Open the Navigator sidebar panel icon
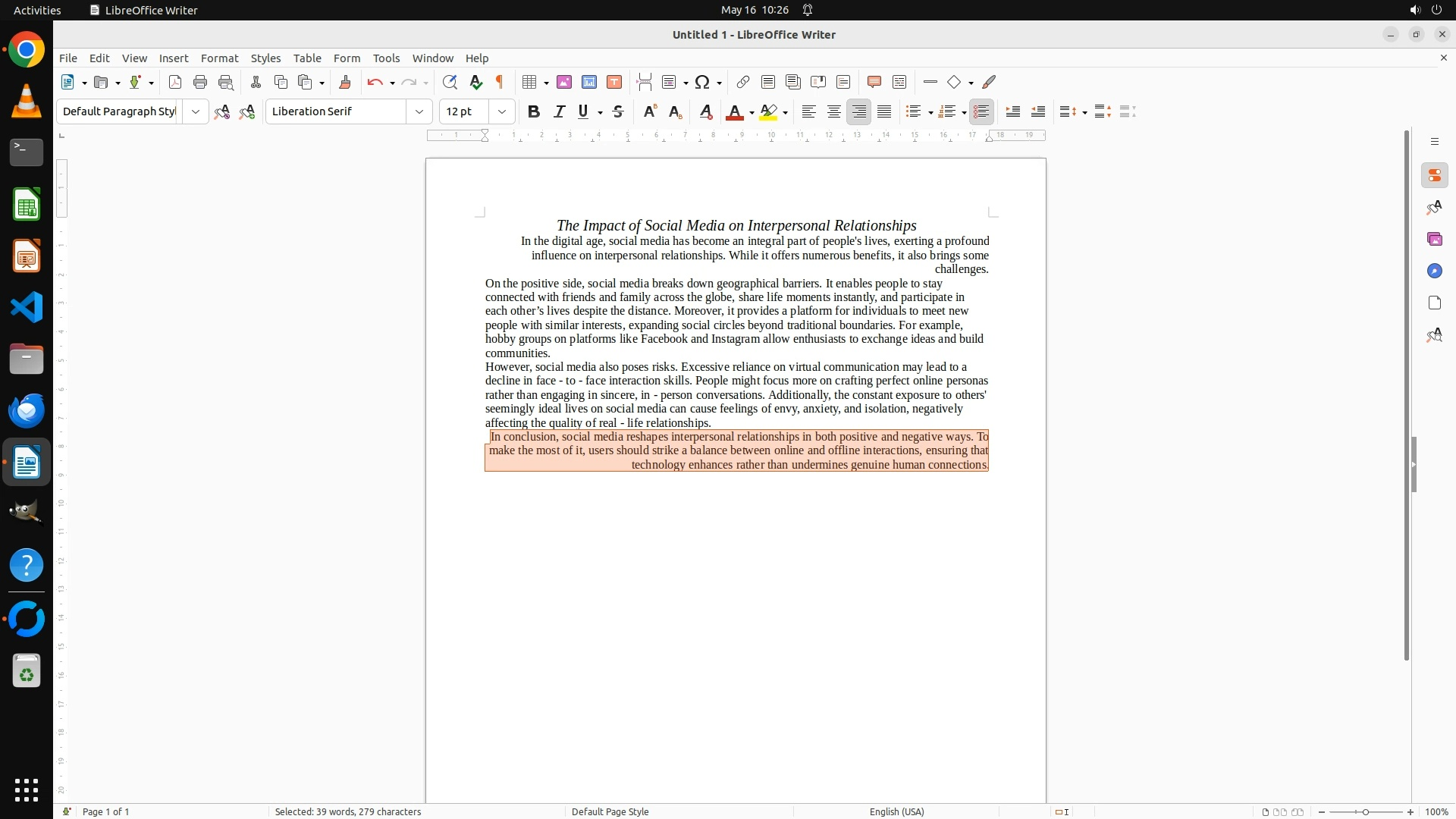 (1434, 271)
